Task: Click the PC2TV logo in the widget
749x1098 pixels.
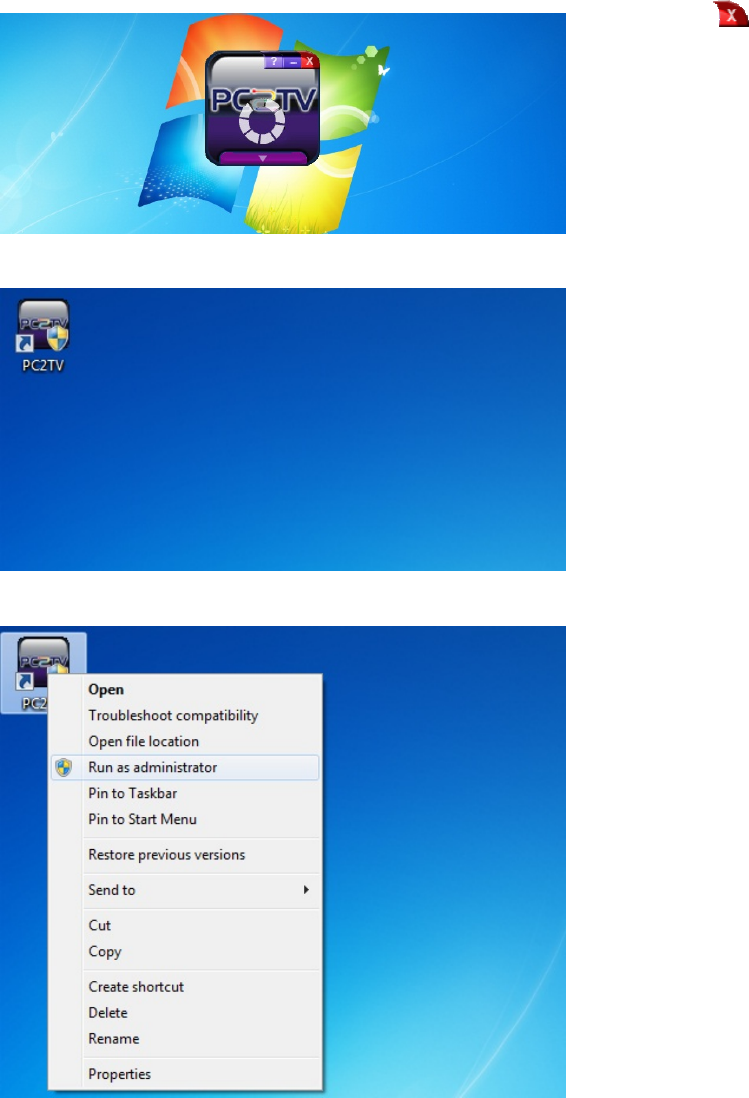Action: tap(263, 99)
